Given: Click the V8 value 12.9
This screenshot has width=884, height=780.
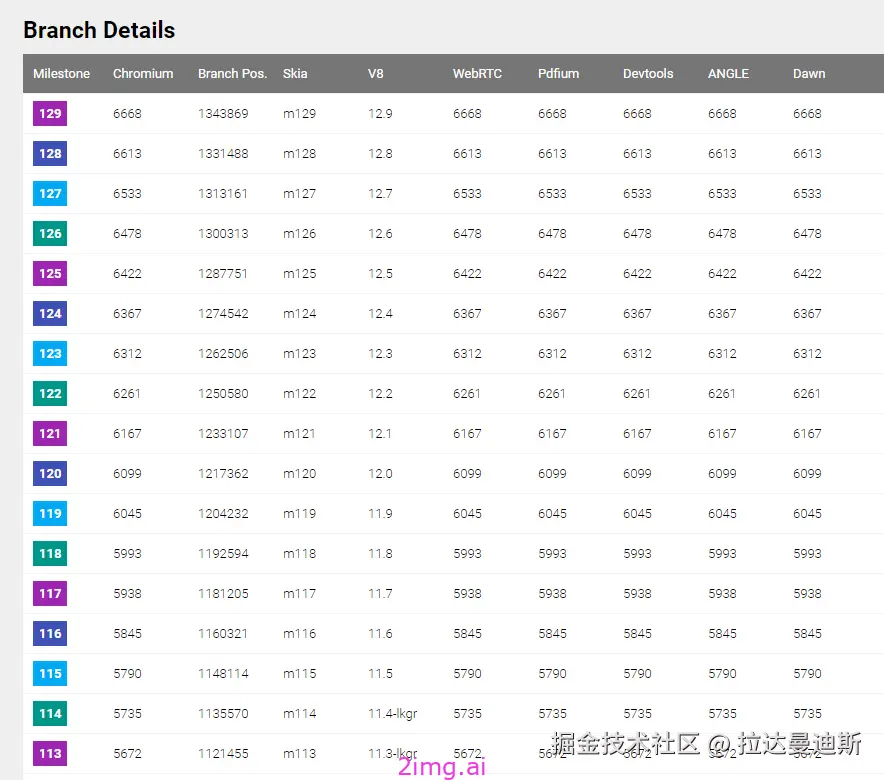Looking at the screenshot, I should (x=380, y=114).
